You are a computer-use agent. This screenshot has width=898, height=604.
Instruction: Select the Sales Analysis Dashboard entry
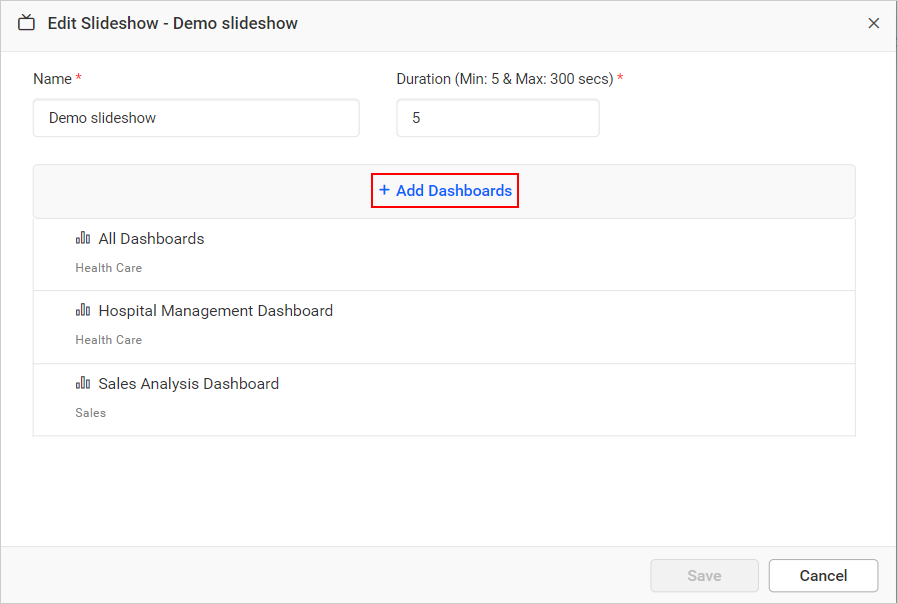[188, 383]
